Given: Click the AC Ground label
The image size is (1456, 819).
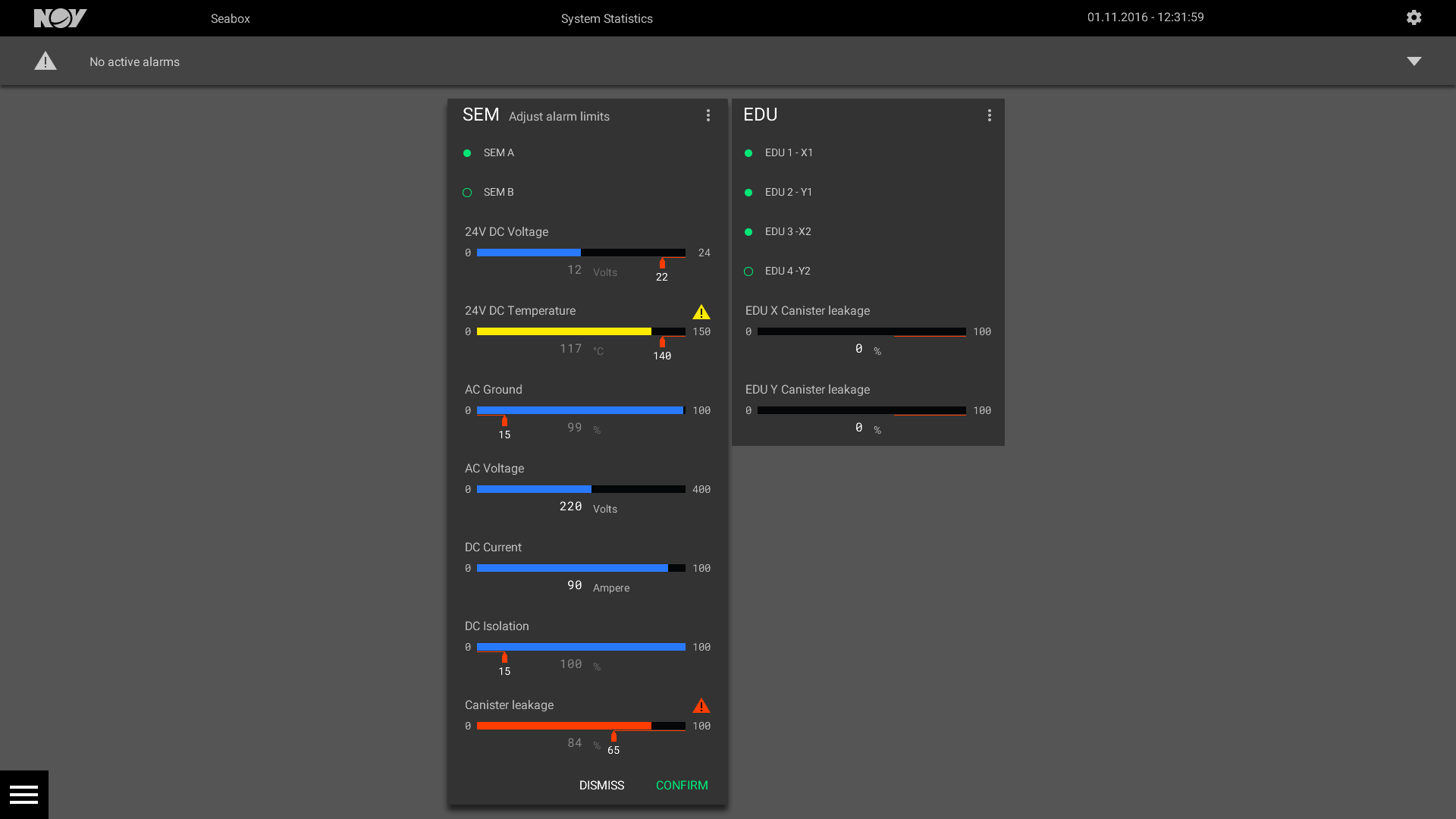Looking at the screenshot, I should coord(494,390).
